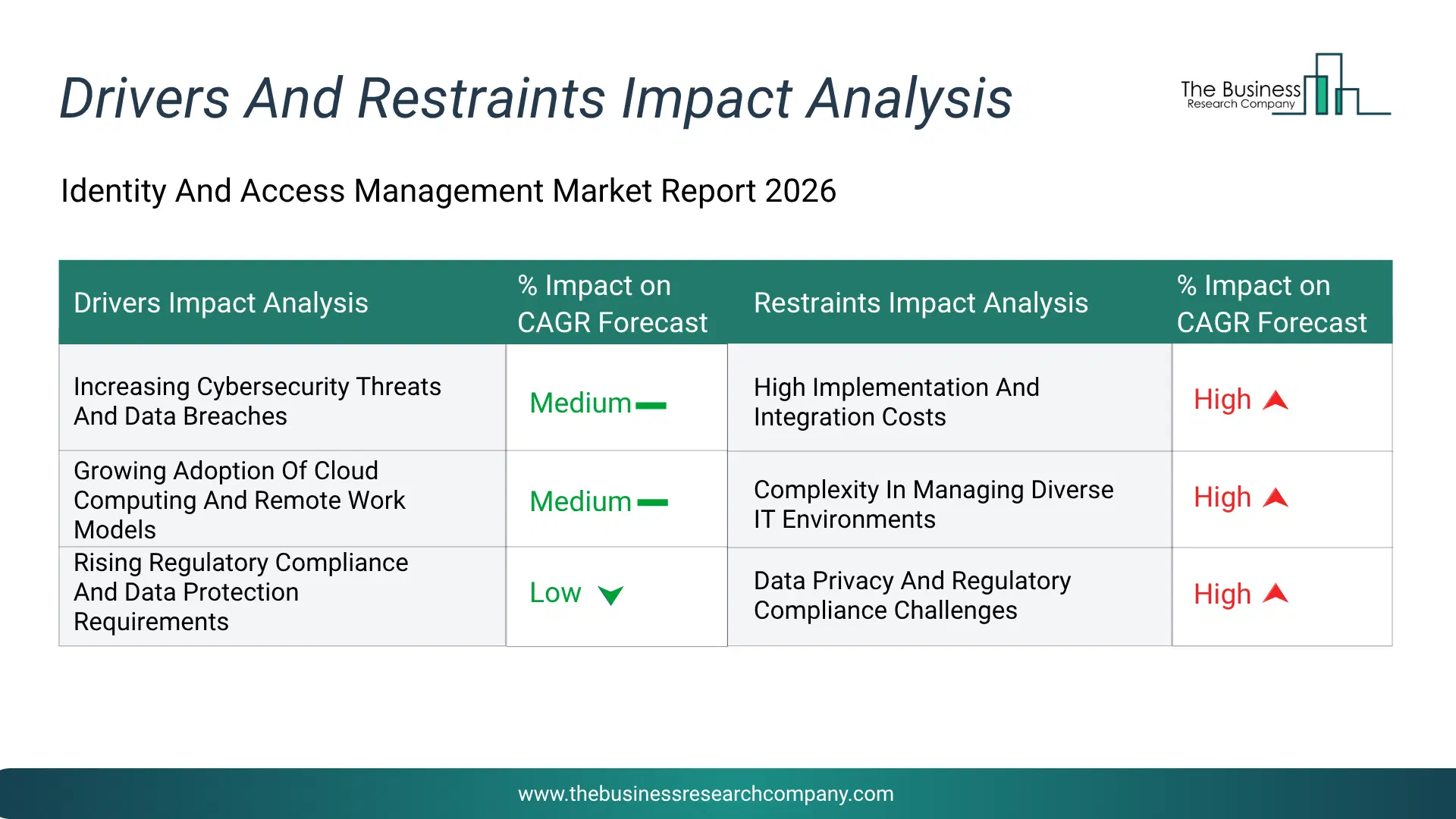Image resolution: width=1456 pixels, height=819 pixels.
Task: Select the slide title 'Drivers And Restraints Impact Analysis'
Action: (535, 99)
